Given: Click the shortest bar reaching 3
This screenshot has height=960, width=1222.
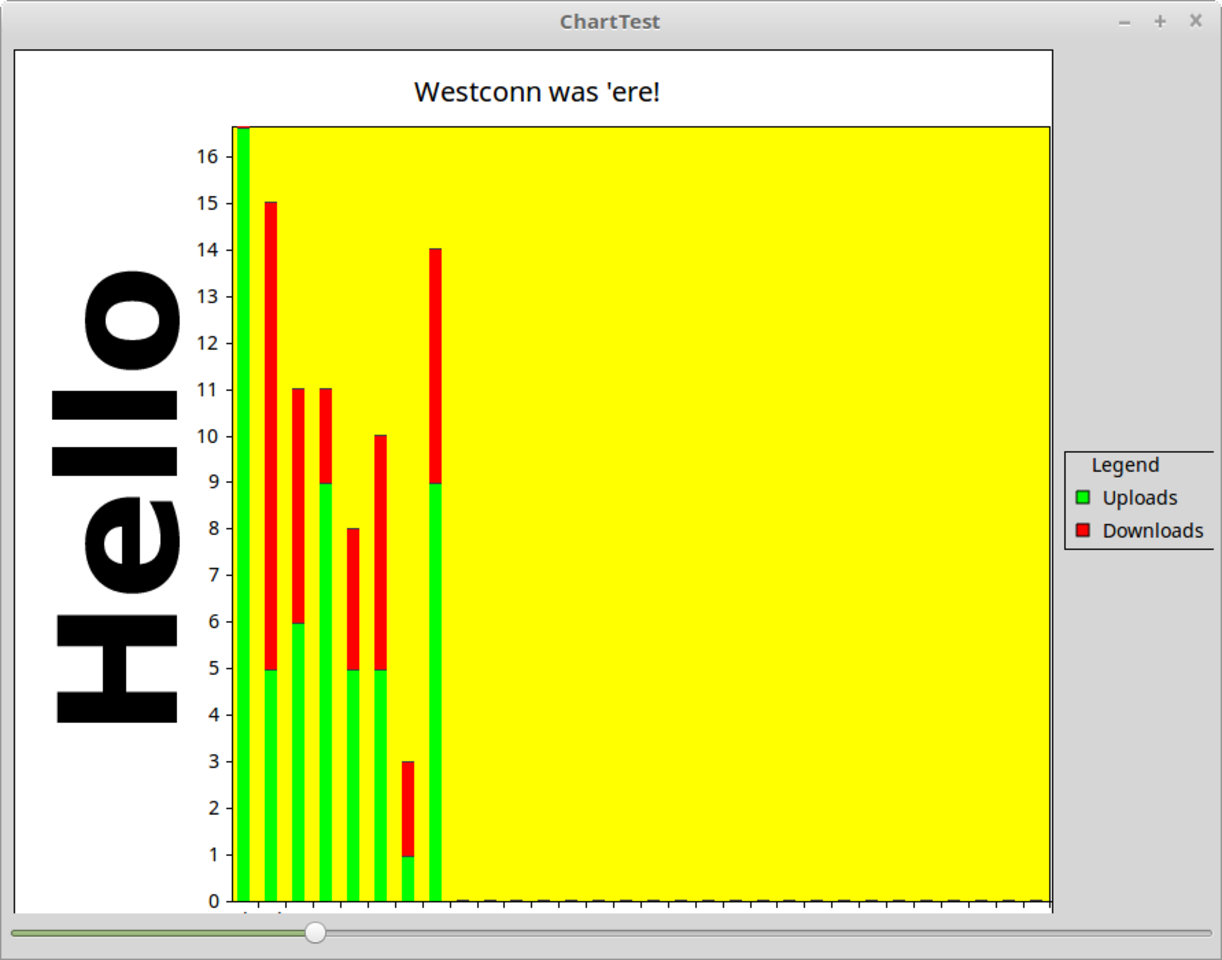Looking at the screenshot, I should [x=408, y=831].
